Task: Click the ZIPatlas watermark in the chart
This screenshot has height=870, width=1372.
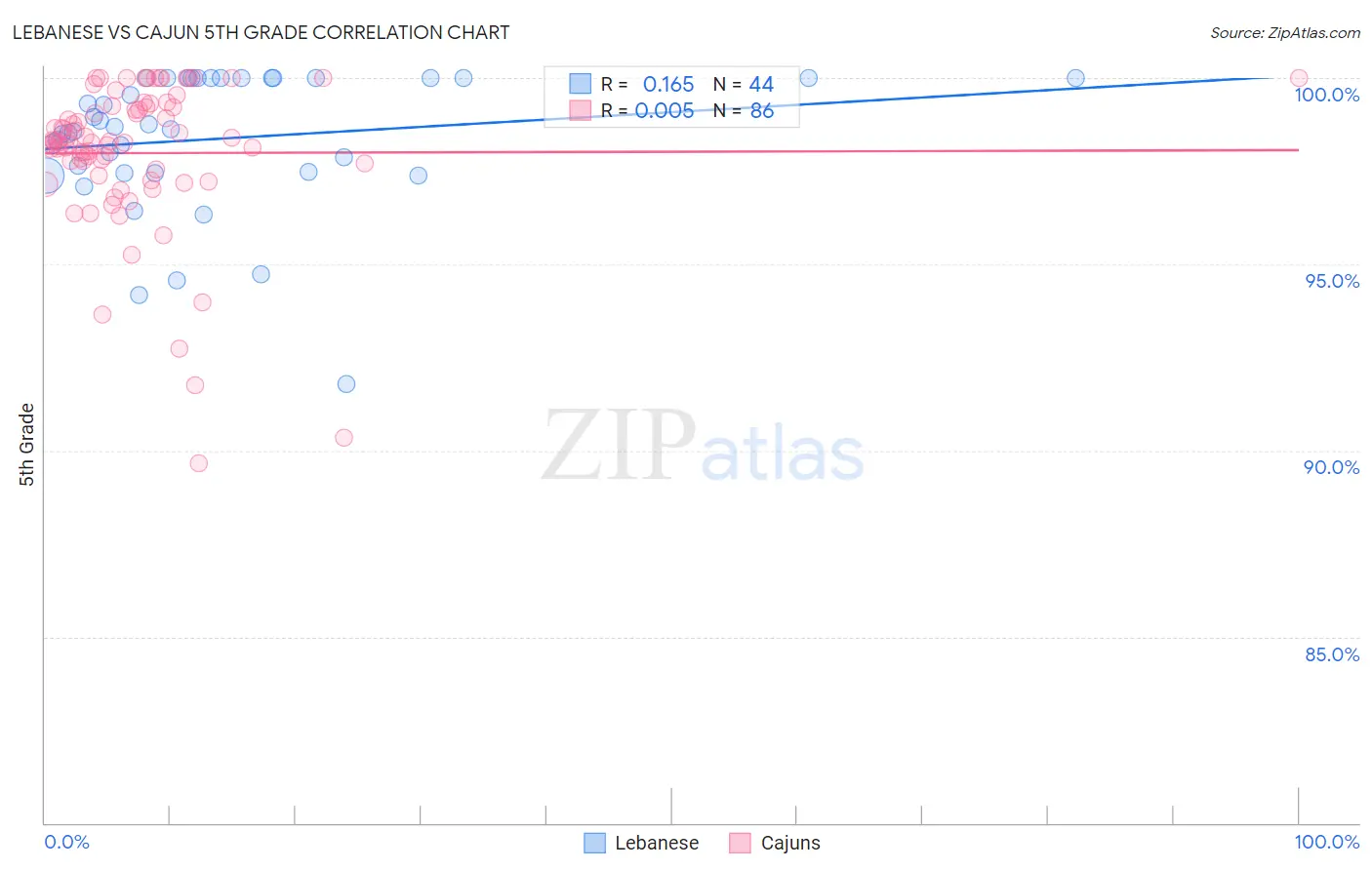Action: click(703, 447)
